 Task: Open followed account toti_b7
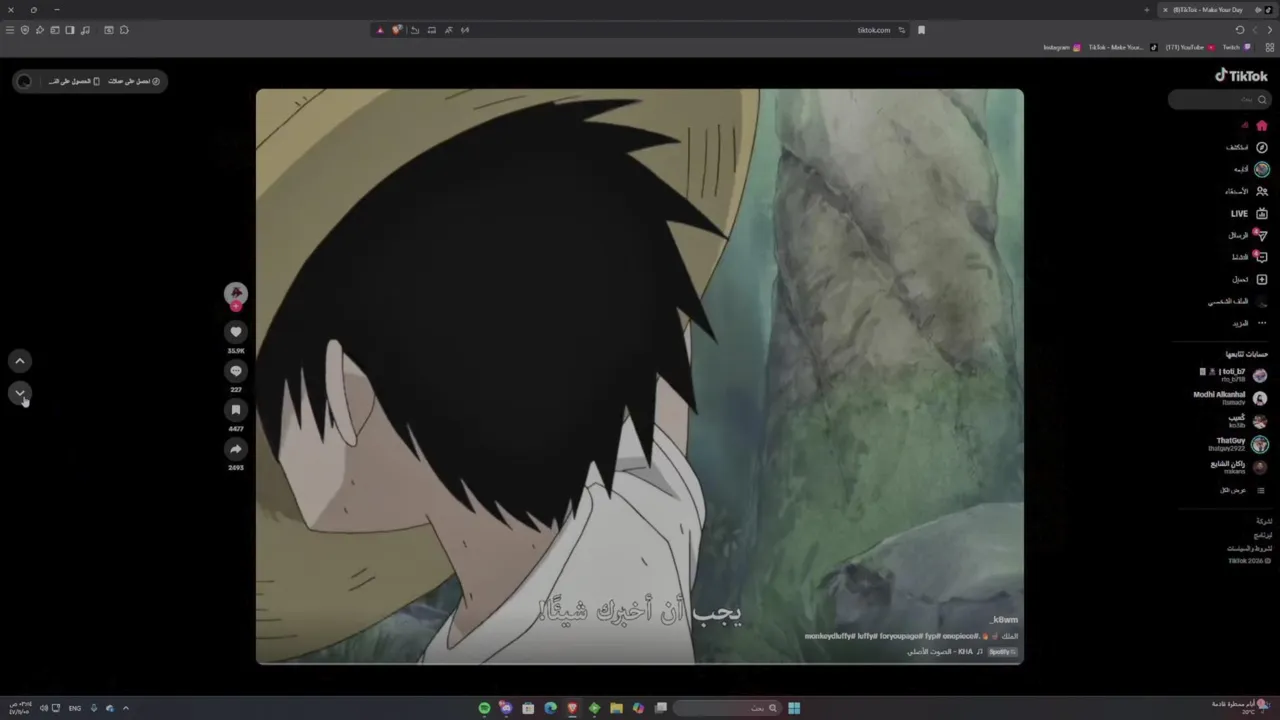1234,375
